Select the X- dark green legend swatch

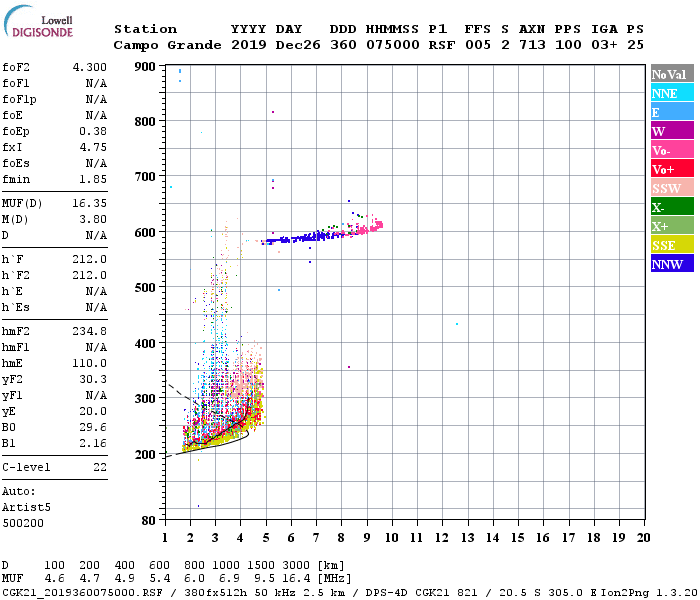point(672,207)
